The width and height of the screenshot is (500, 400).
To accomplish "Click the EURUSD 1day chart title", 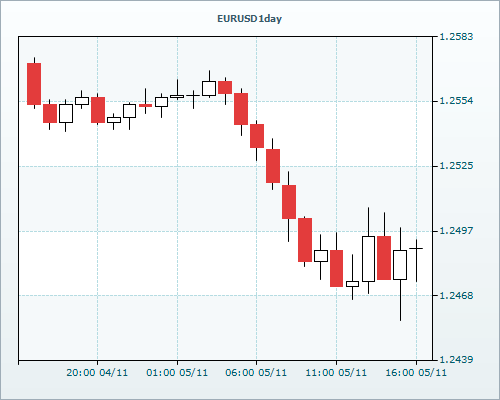I will click(x=249, y=19).
